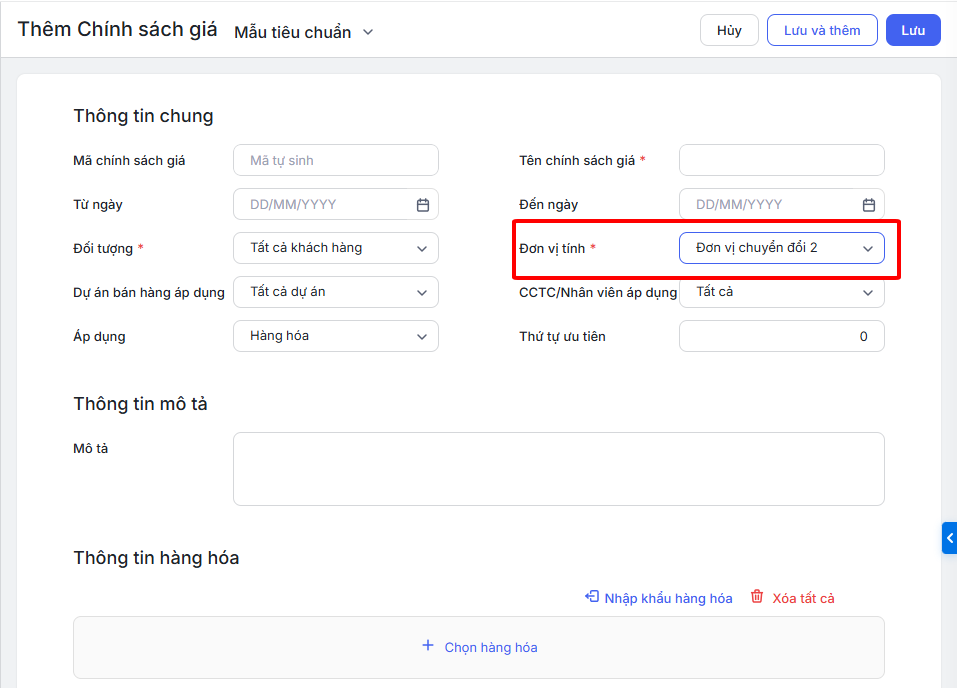Click the Chọn hàng hóa link
Screen dimensions: 957x688
pyautogui.click(x=491, y=647)
